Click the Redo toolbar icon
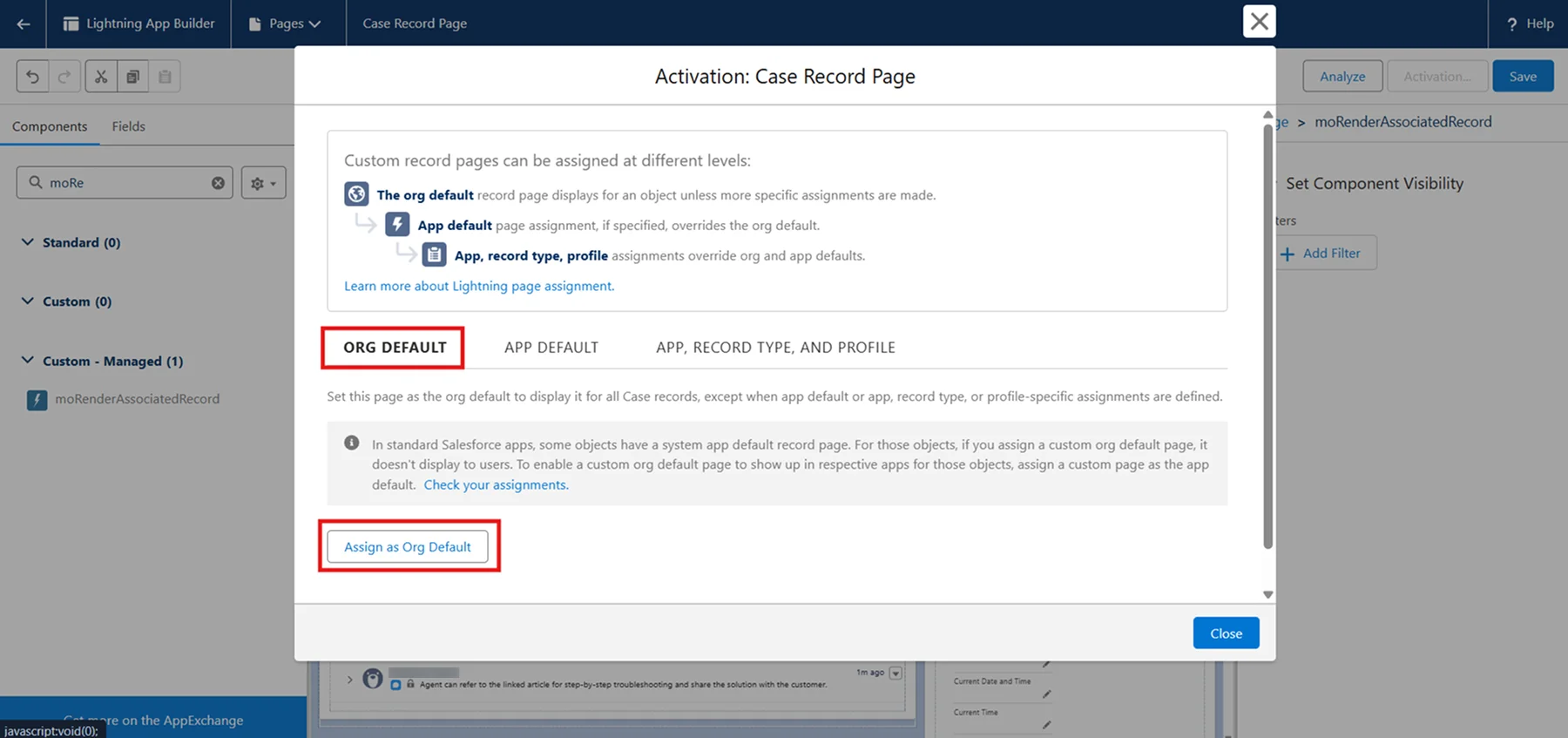The height and width of the screenshot is (738, 1568). coord(64,77)
